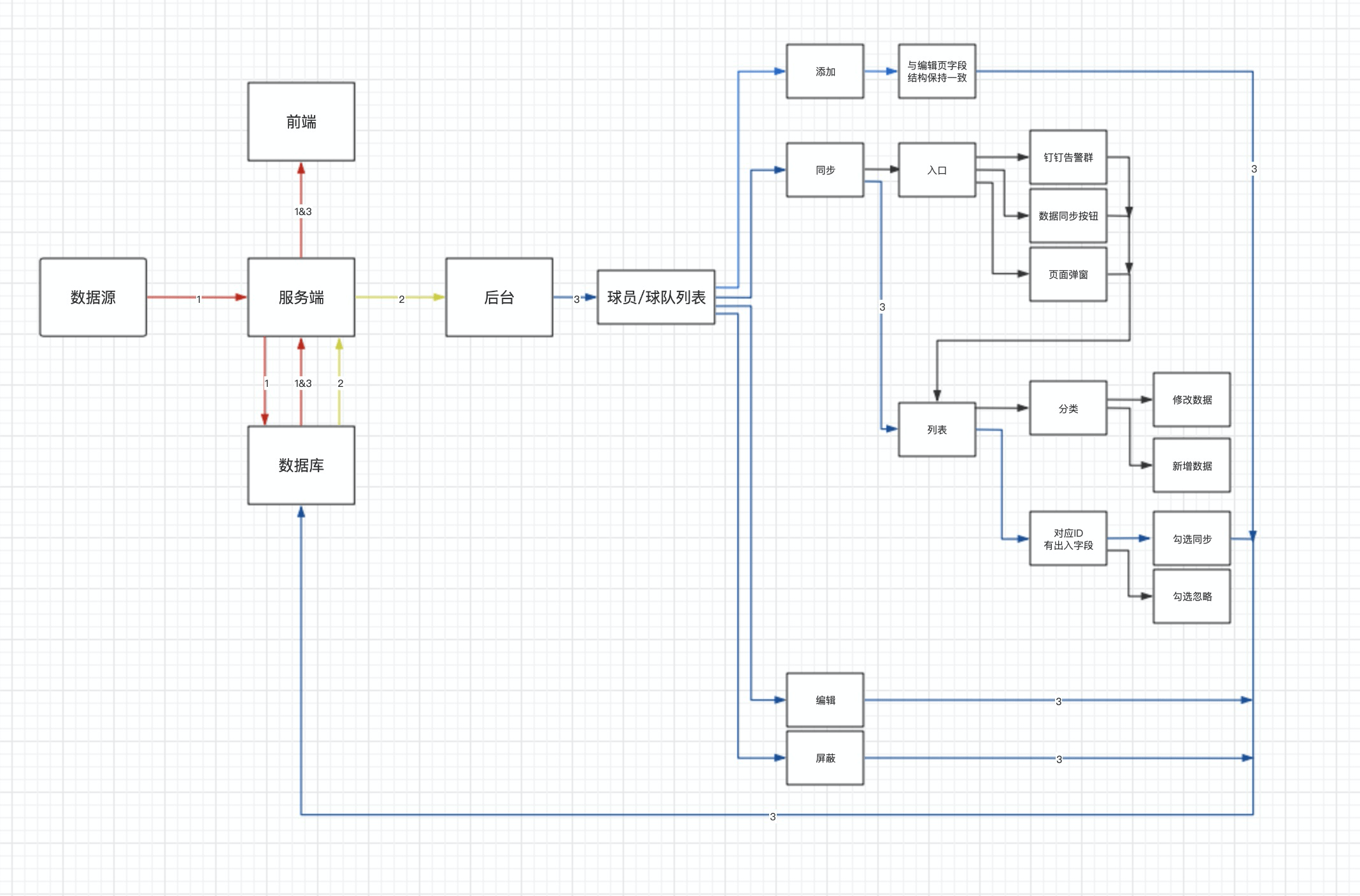The width and height of the screenshot is (1360, 896).
Task: Select the 修改数据 box
Action: point(1192,400)
